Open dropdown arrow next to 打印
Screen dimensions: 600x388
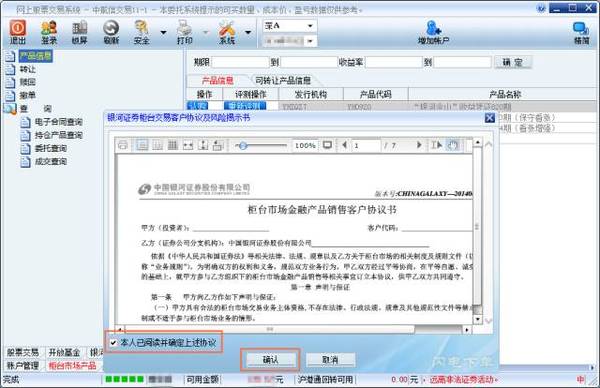pyautogui.click(x=205, y=33)
